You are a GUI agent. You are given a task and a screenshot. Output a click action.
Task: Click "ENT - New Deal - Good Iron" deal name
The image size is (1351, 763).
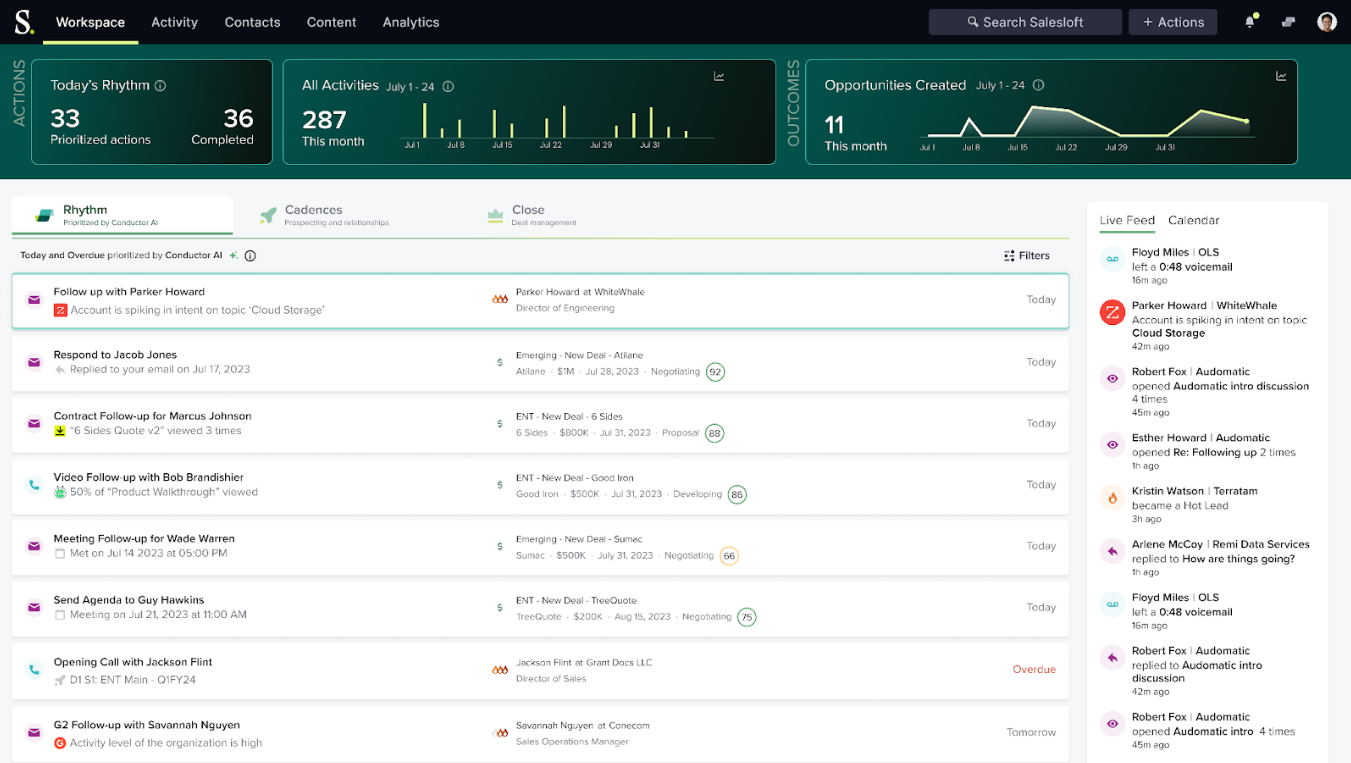[575, 478]
